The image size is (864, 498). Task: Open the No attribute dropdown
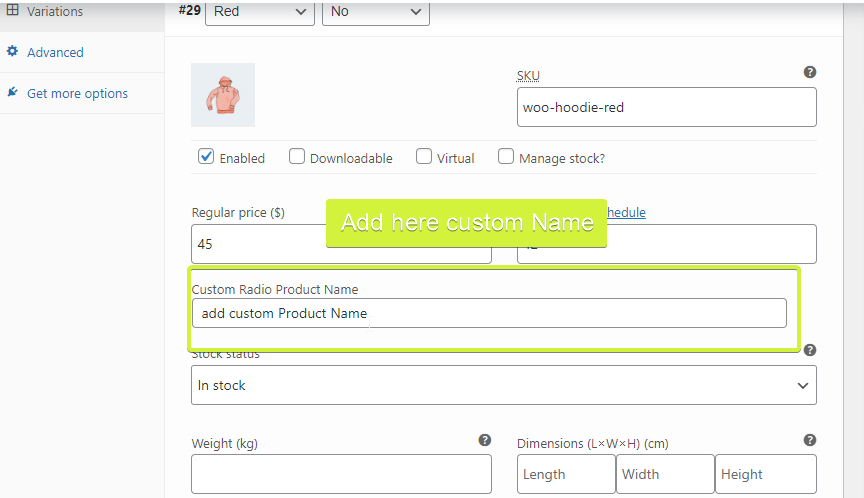(376, 12)
